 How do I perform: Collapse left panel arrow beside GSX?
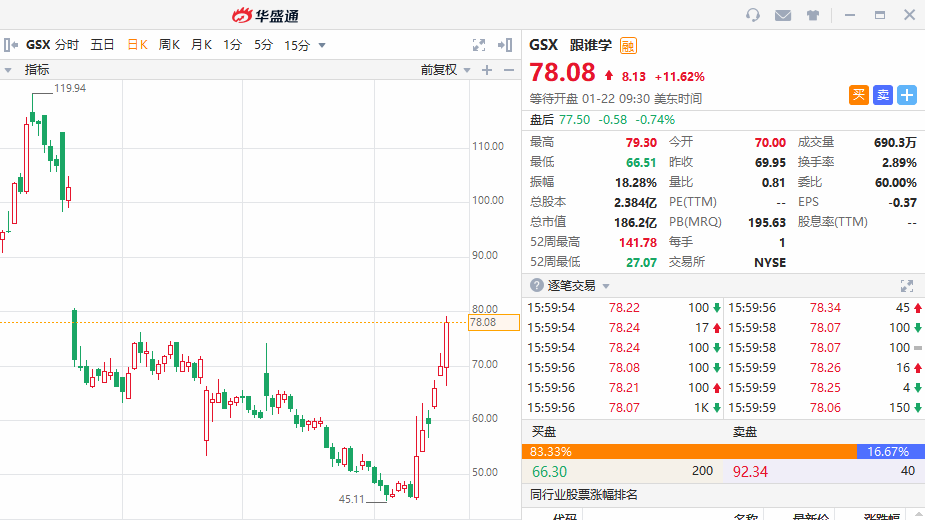[11, 45]
